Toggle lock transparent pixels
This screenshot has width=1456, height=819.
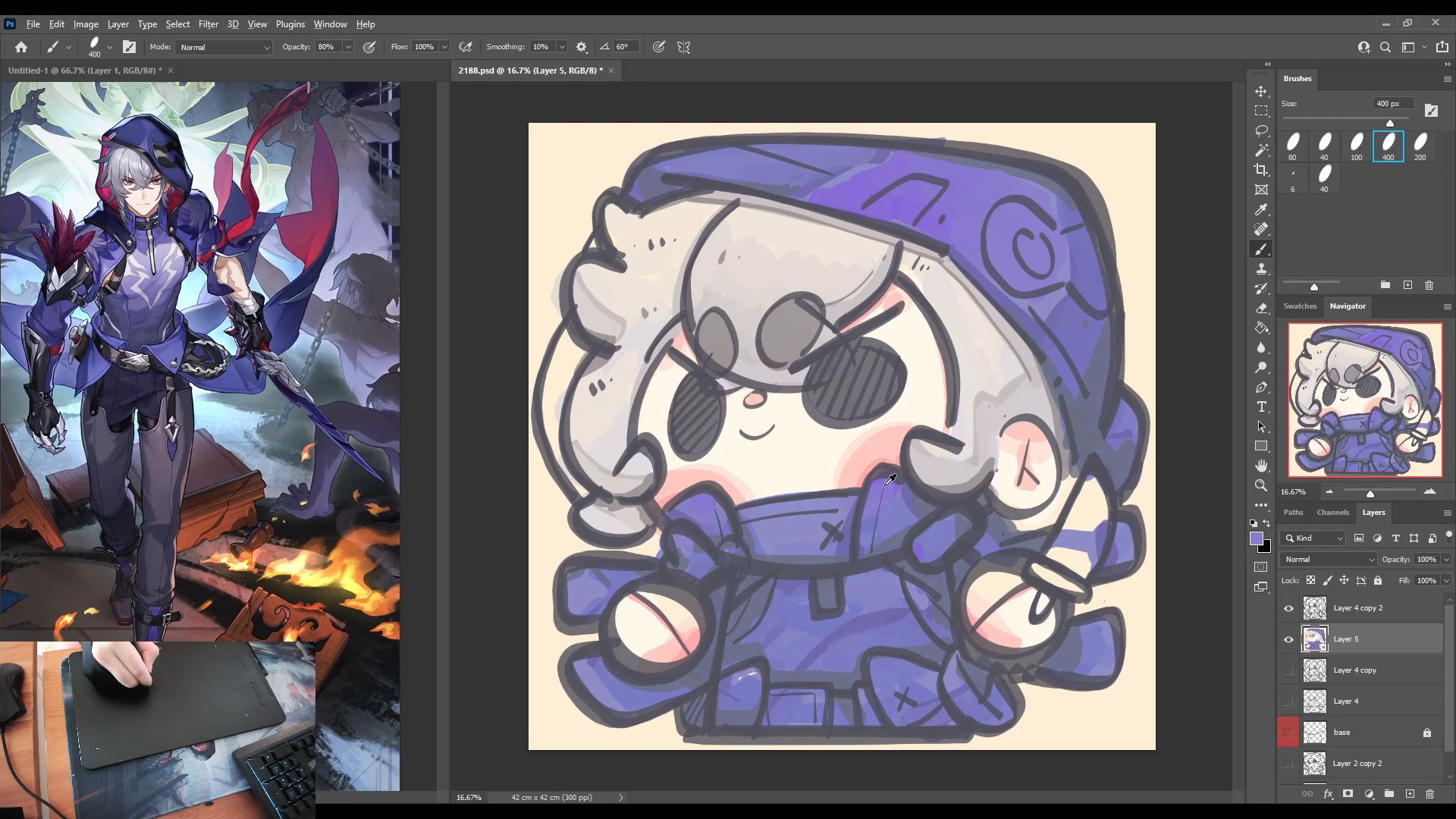pyautogui.click(x=1310, y=581)
